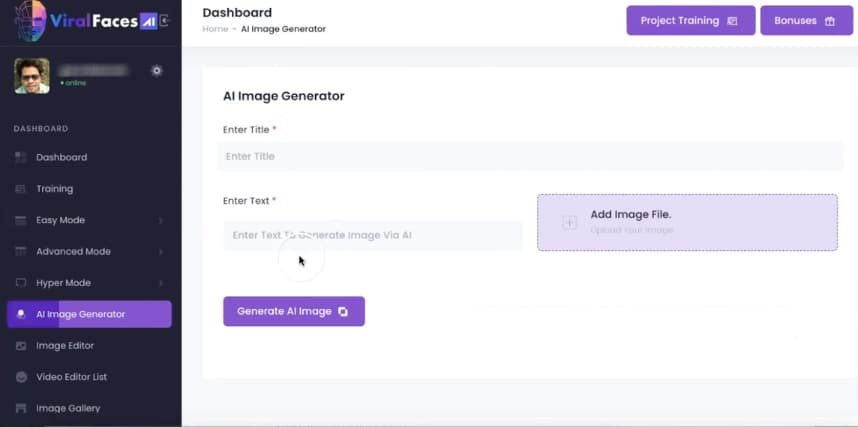Image resolution: width=858 pixels, height=427 pixels.
Task: Click AI Image Generator breadcrumb text
Action: (283, 29)
